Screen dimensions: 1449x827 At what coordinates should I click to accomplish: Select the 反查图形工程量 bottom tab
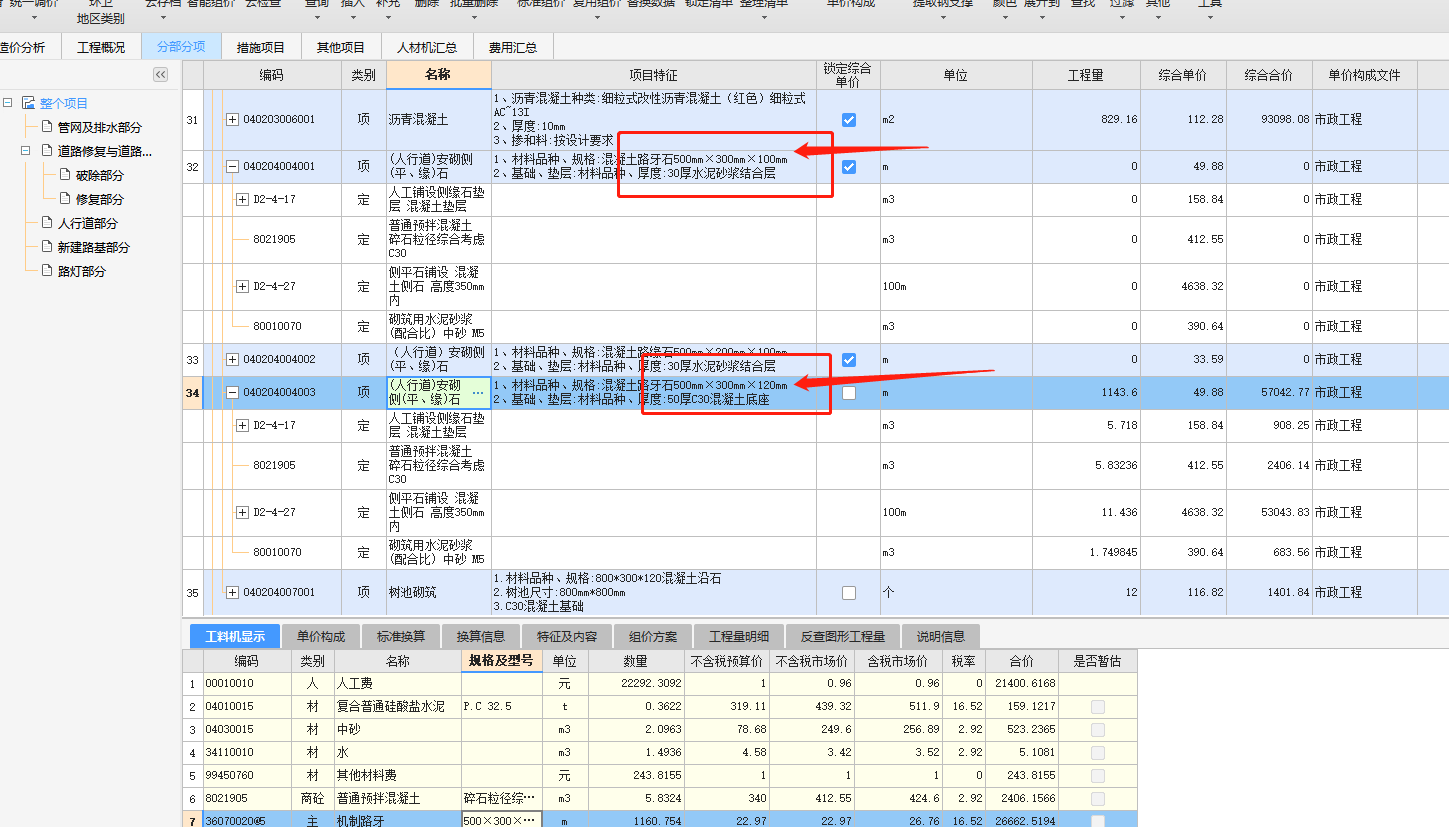pos(842,636)
